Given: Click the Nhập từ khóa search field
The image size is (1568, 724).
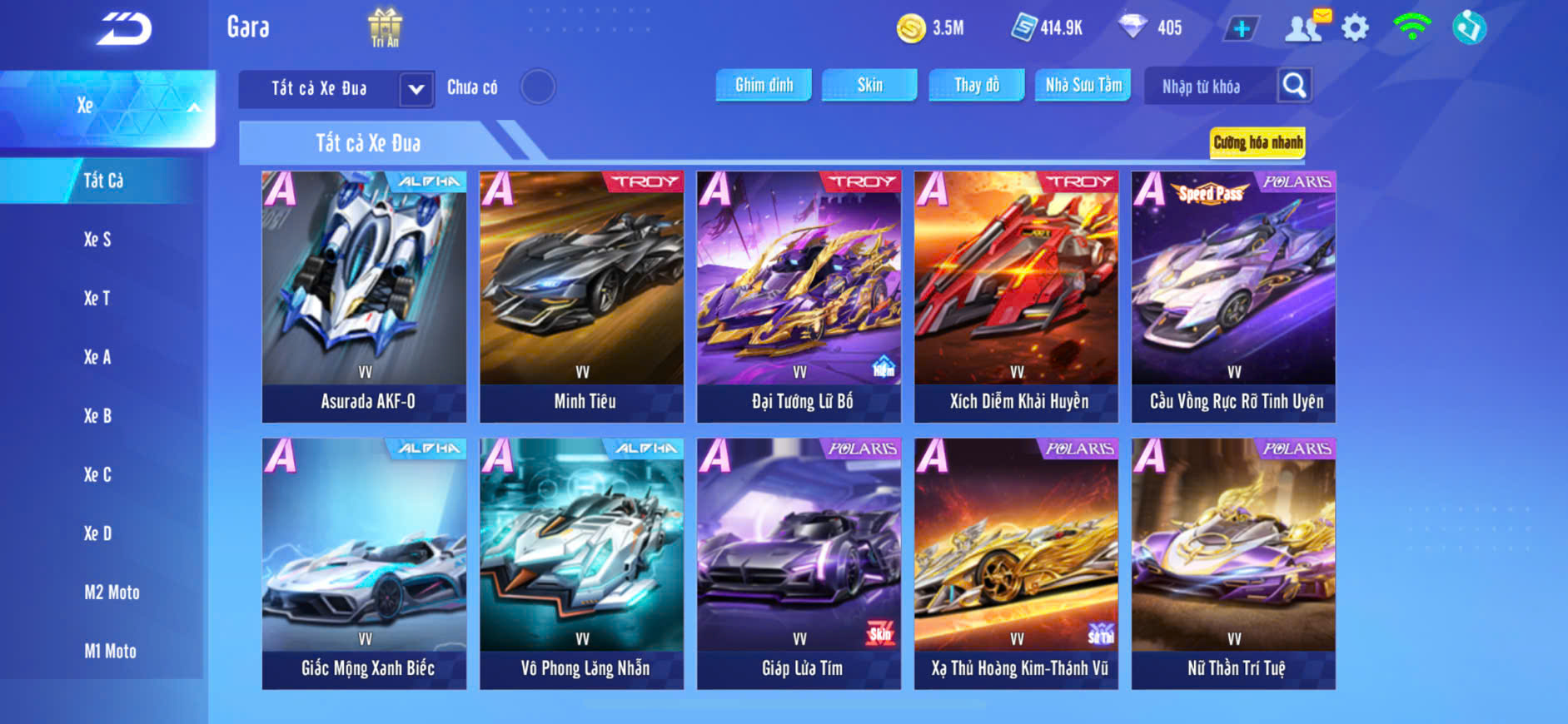Looking at the screenshot, I should point(1211,87).
